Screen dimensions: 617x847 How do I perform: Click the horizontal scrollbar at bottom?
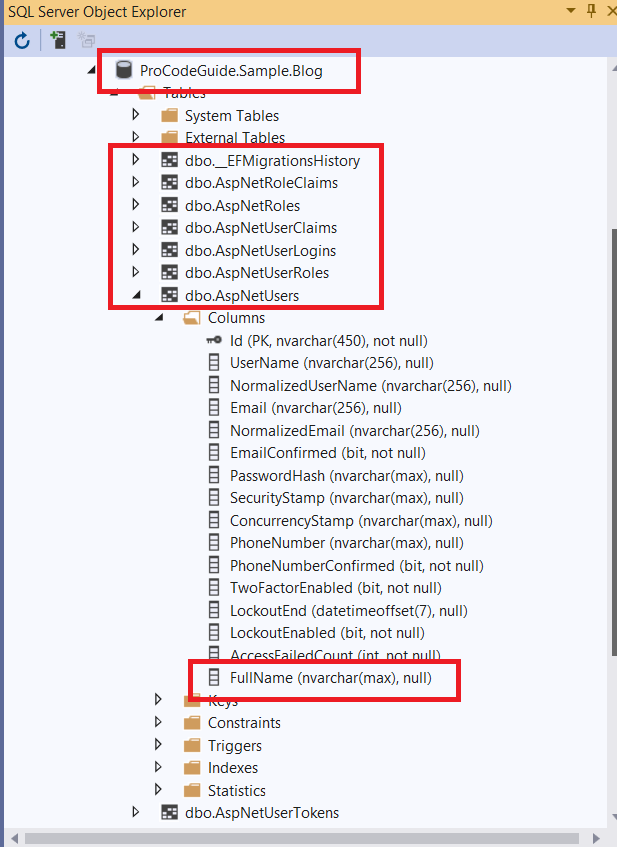pyautogui.click(x=301, y=838)
